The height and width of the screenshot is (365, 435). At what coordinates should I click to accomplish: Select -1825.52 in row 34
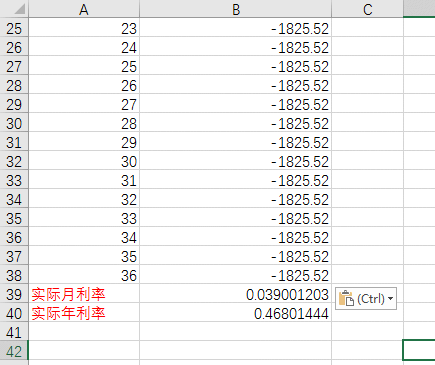point(236,199)
